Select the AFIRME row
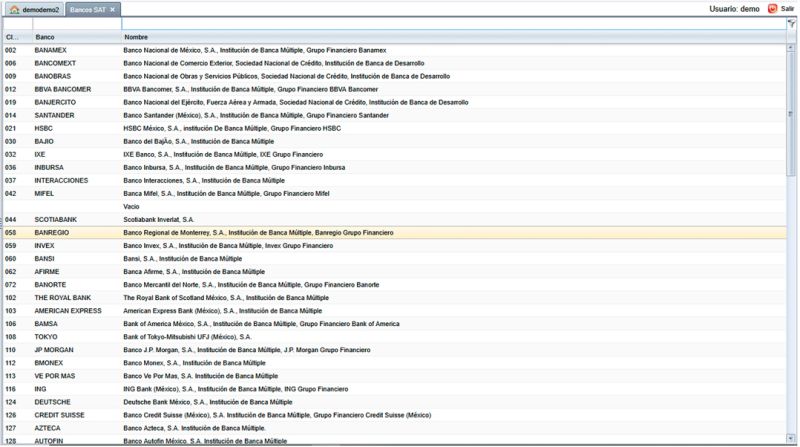 pos(394,272)
